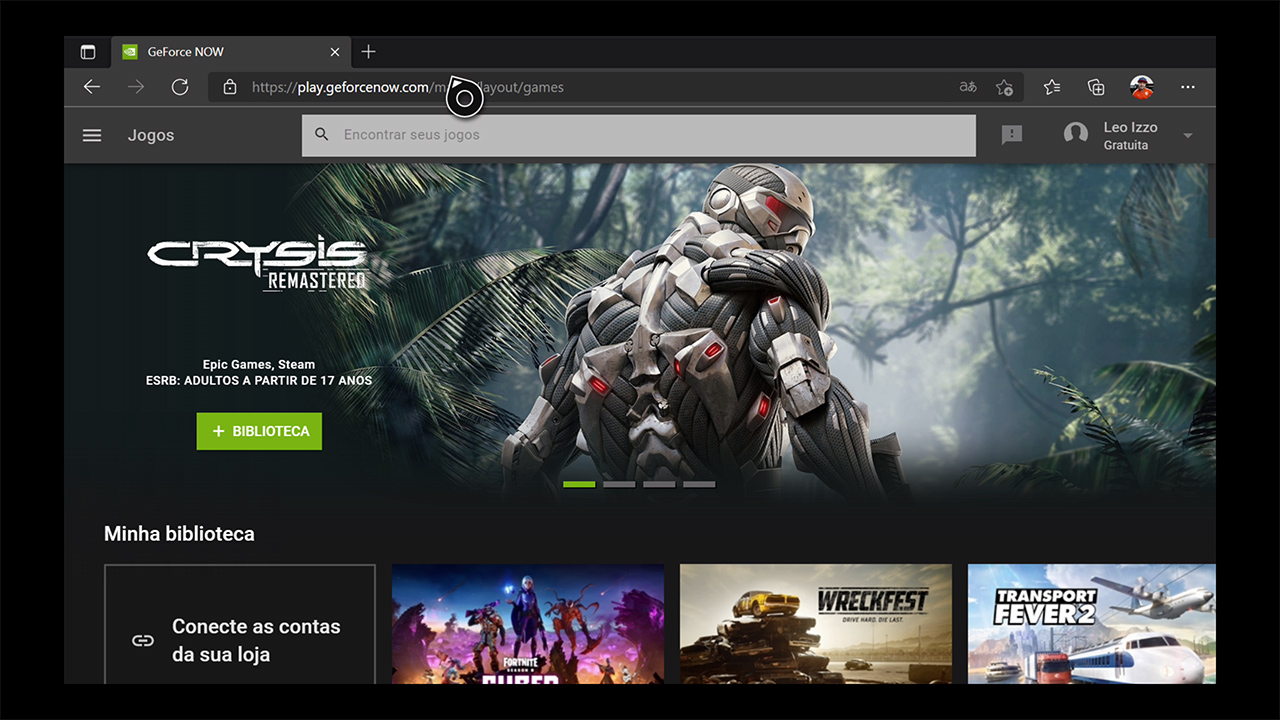Open the Transport Fever 2 tile

click(1092, 624)
